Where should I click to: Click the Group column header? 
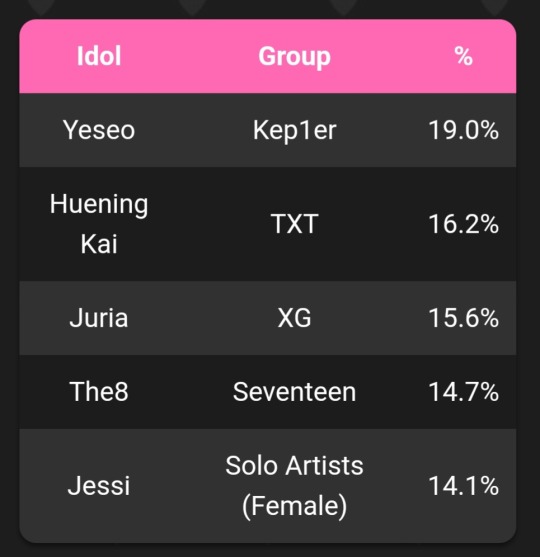pos(295,57)
